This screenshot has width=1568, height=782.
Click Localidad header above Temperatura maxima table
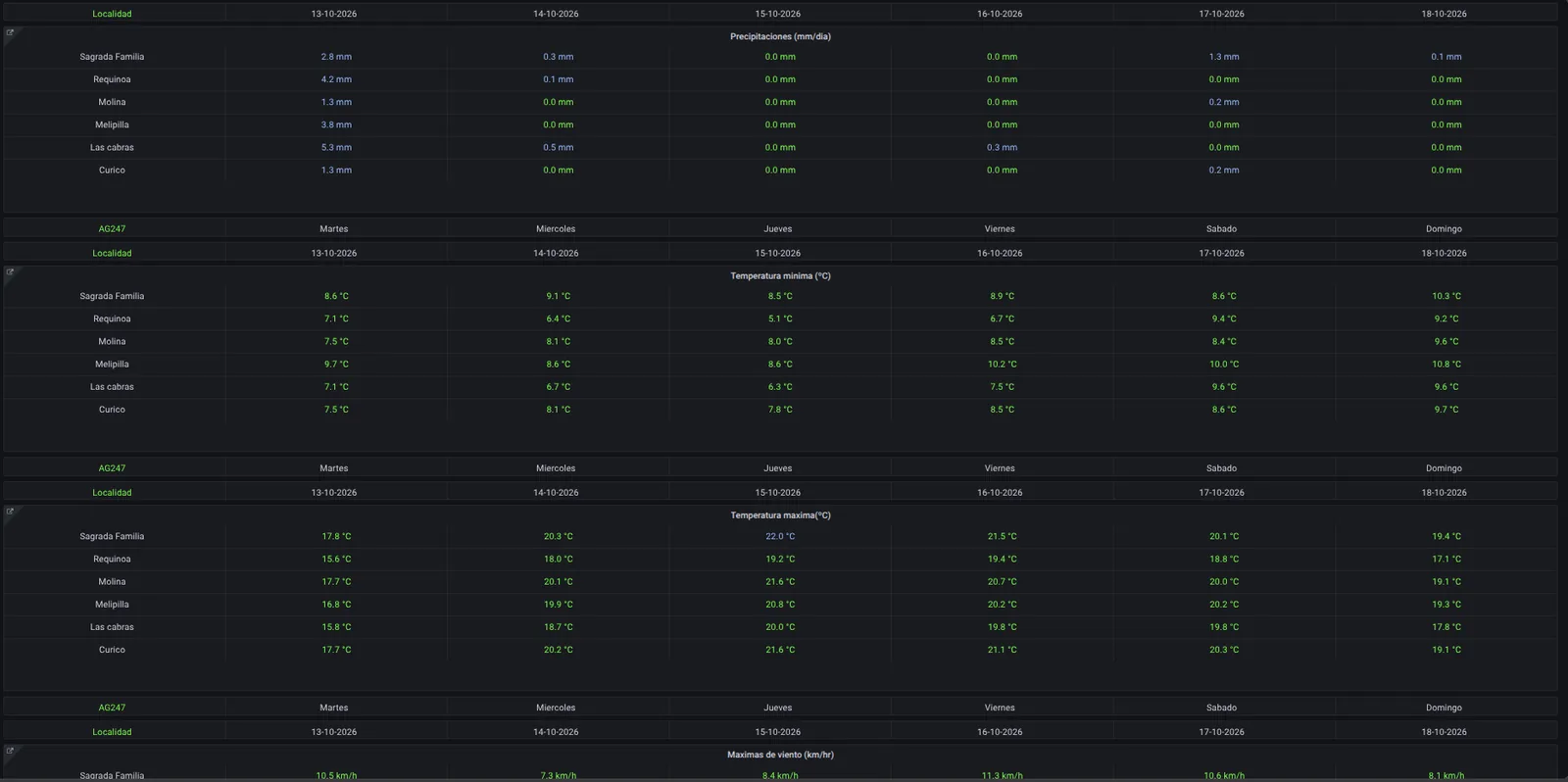coord(112,493)
